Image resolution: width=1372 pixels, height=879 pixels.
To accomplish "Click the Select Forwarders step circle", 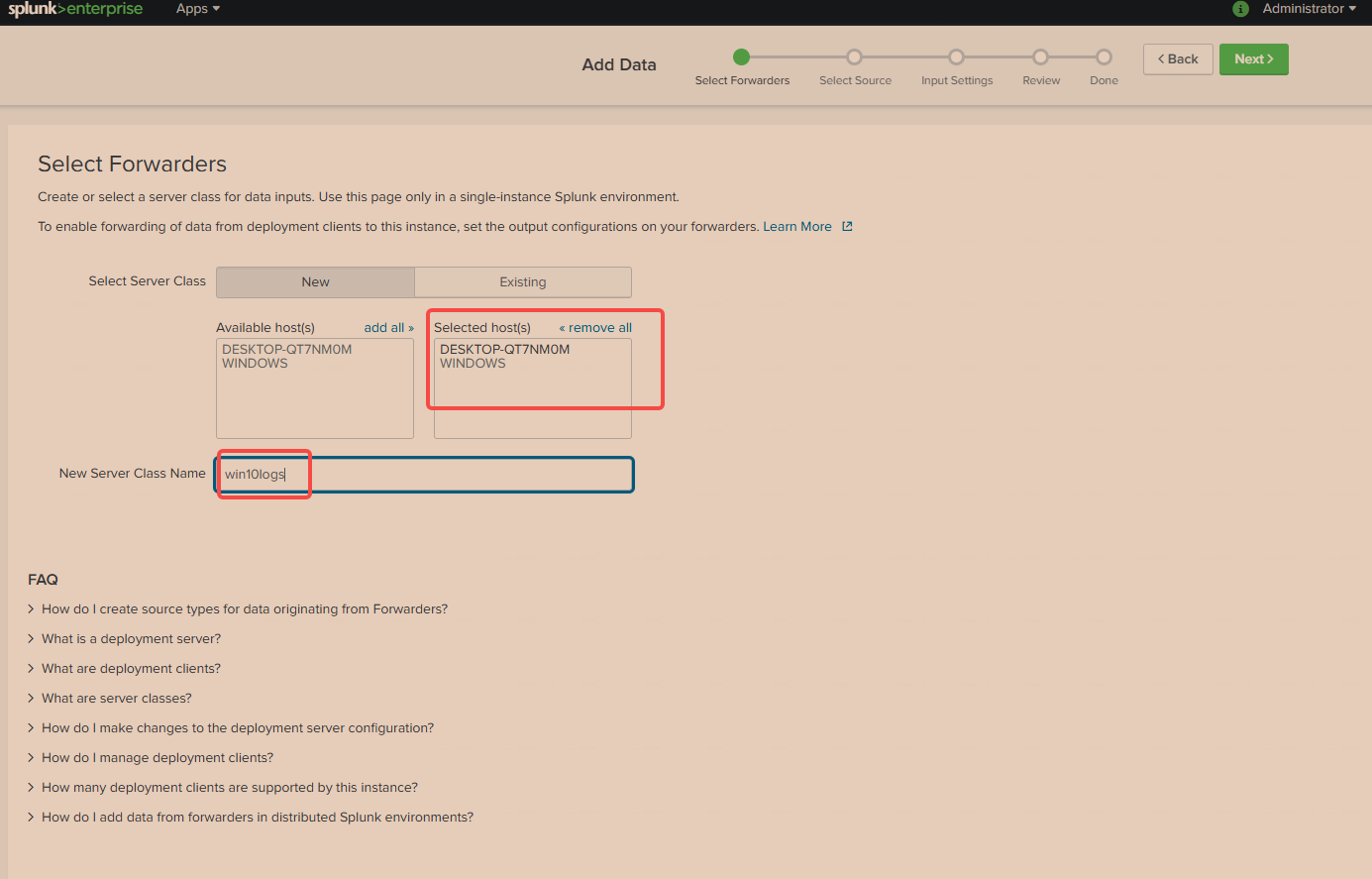I will point(742,57).
